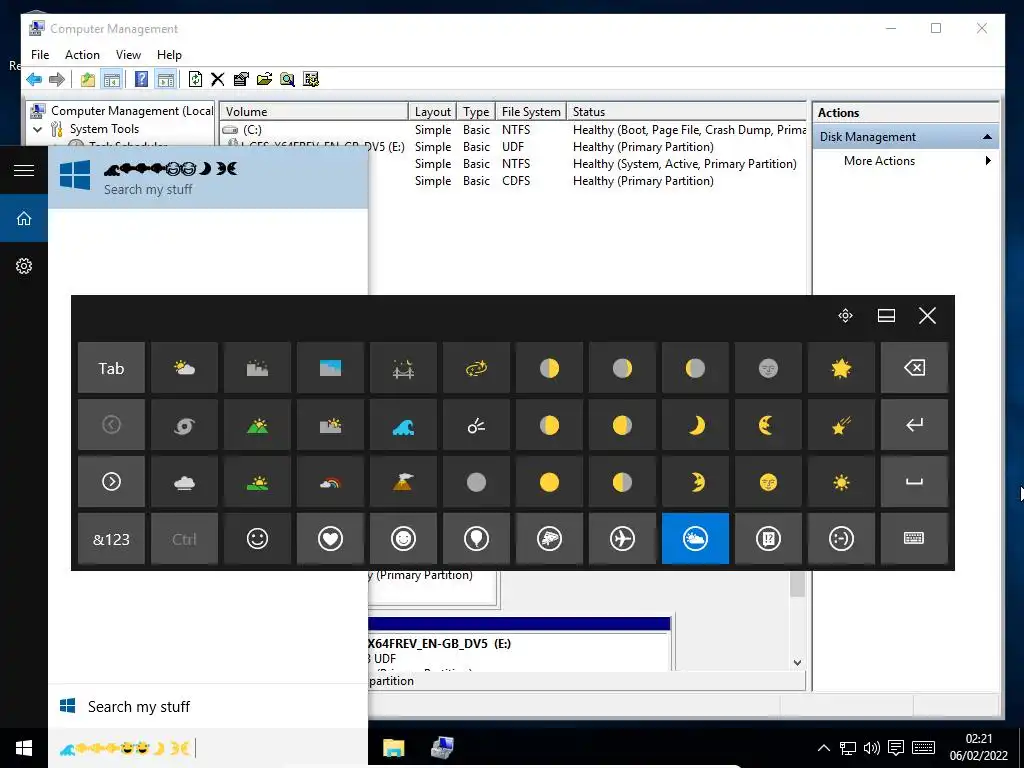Viewport: 1024px width, 768px height.
Task: Show hidden system tray icons chevron
Action: pyautogui.click(x=824, y=748)
